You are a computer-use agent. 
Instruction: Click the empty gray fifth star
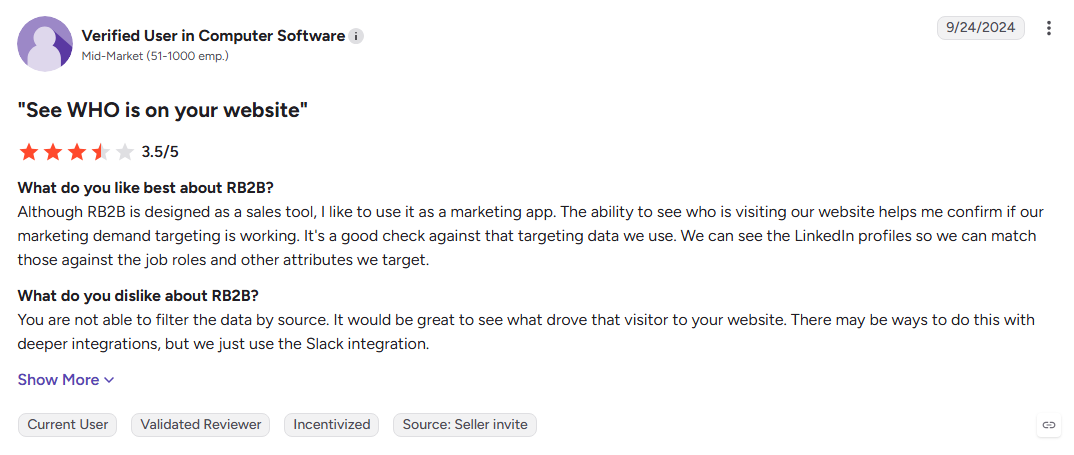pos(124,151)
